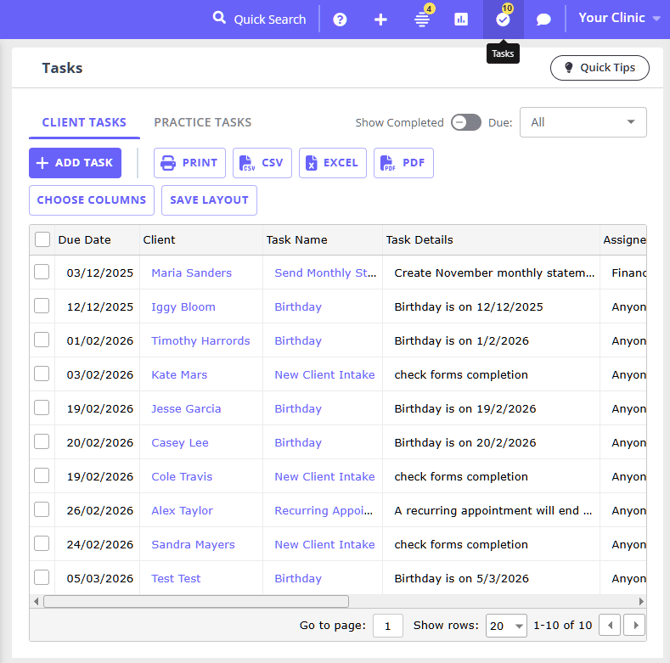Click the horizontal table scrollbar
The width and height of the screenshot is (670, 663).
click(196, 601)
